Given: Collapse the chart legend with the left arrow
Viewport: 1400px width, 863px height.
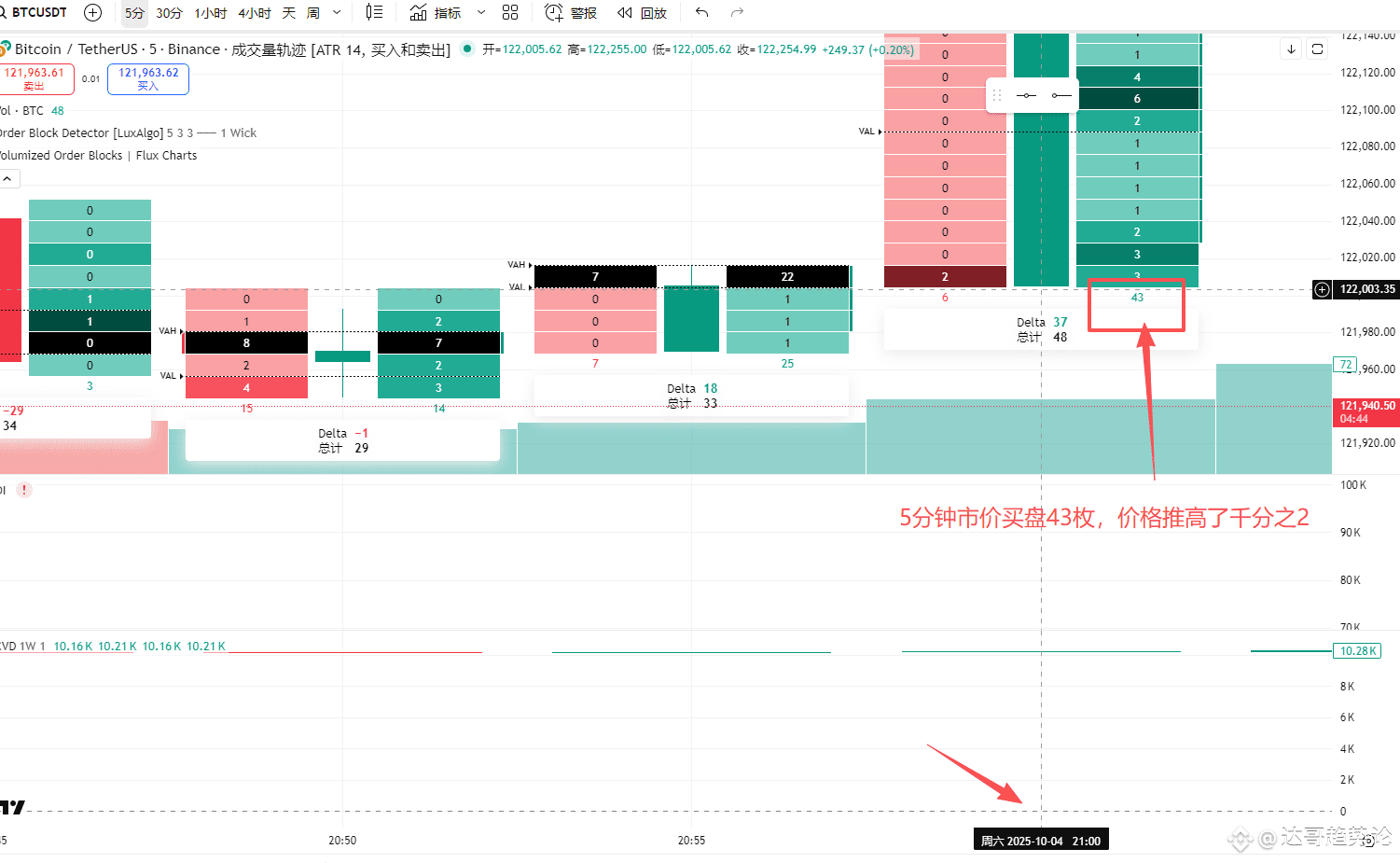Looking at the screenshot, I should (8, 177).
